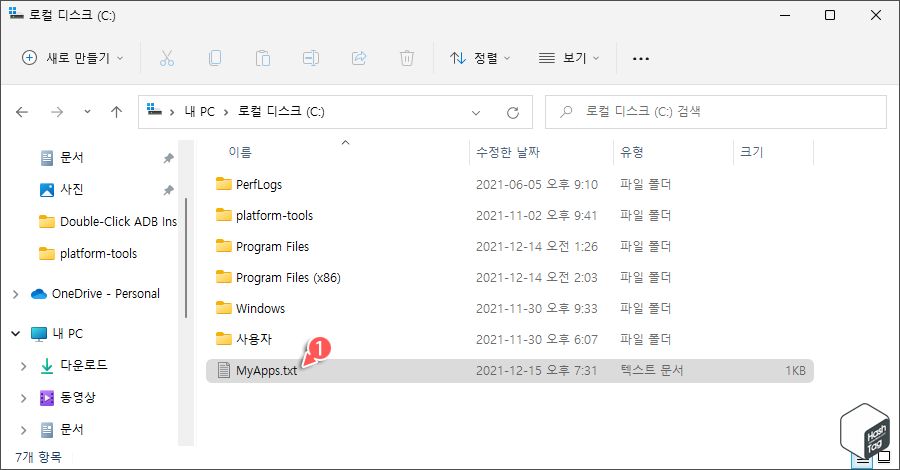Expand the 동영상 tree node
The width and height of the screenshot is (900, 470).
click(x=24, y=398)
